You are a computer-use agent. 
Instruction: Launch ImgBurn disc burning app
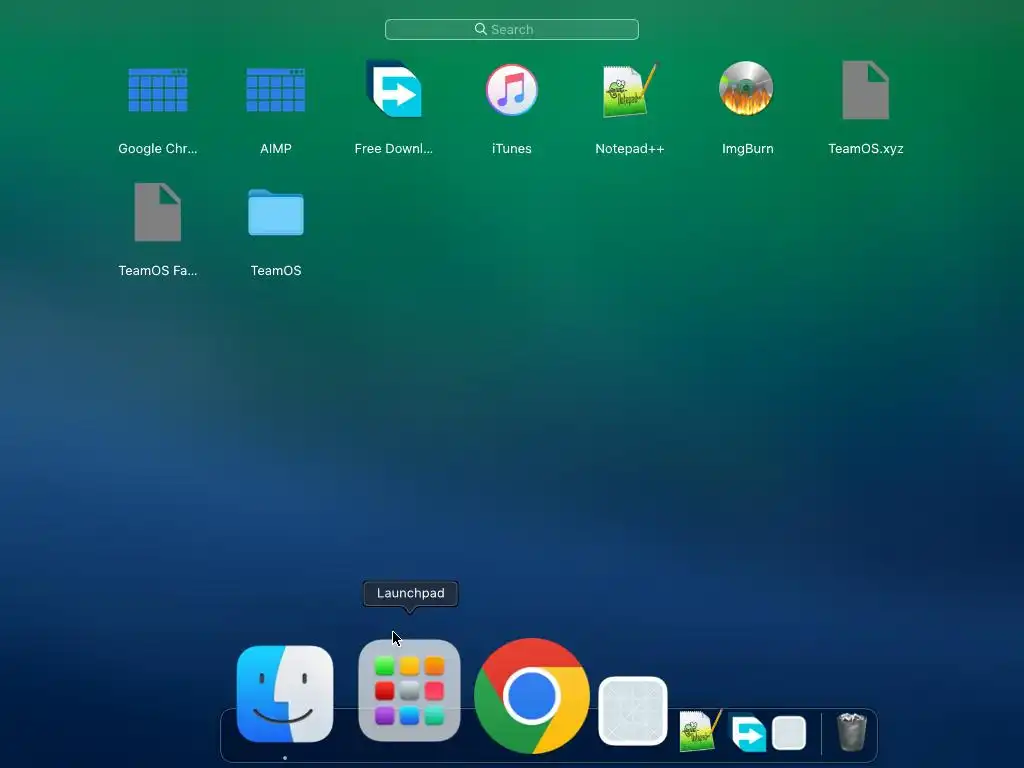(746, 88)
